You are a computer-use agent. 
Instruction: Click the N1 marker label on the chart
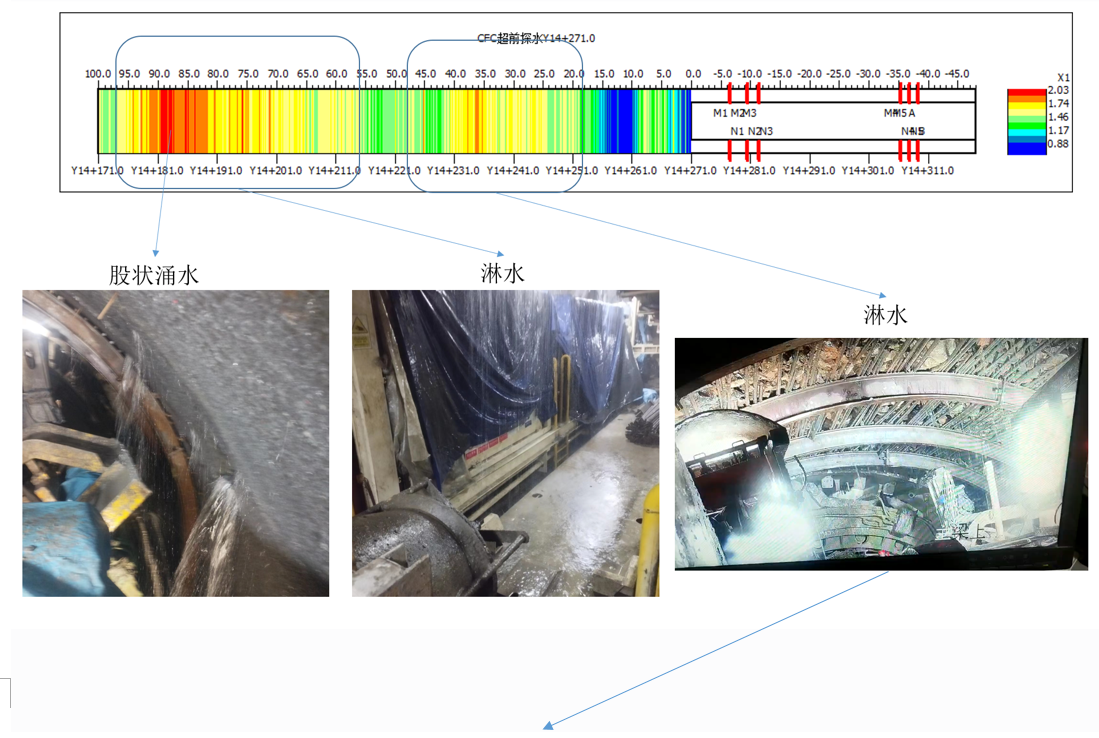pos(737,131)
